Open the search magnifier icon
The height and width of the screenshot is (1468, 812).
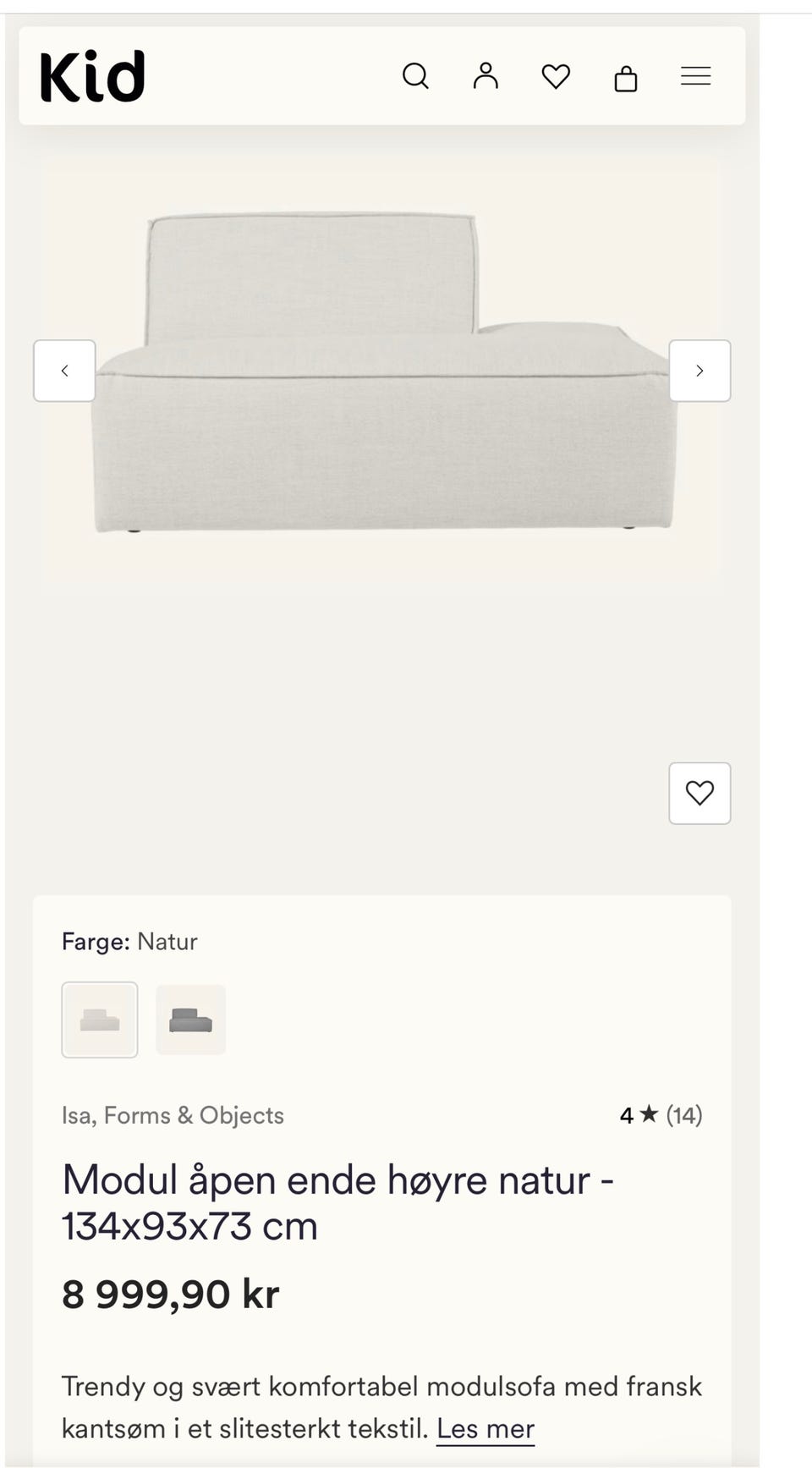point(415,76)
